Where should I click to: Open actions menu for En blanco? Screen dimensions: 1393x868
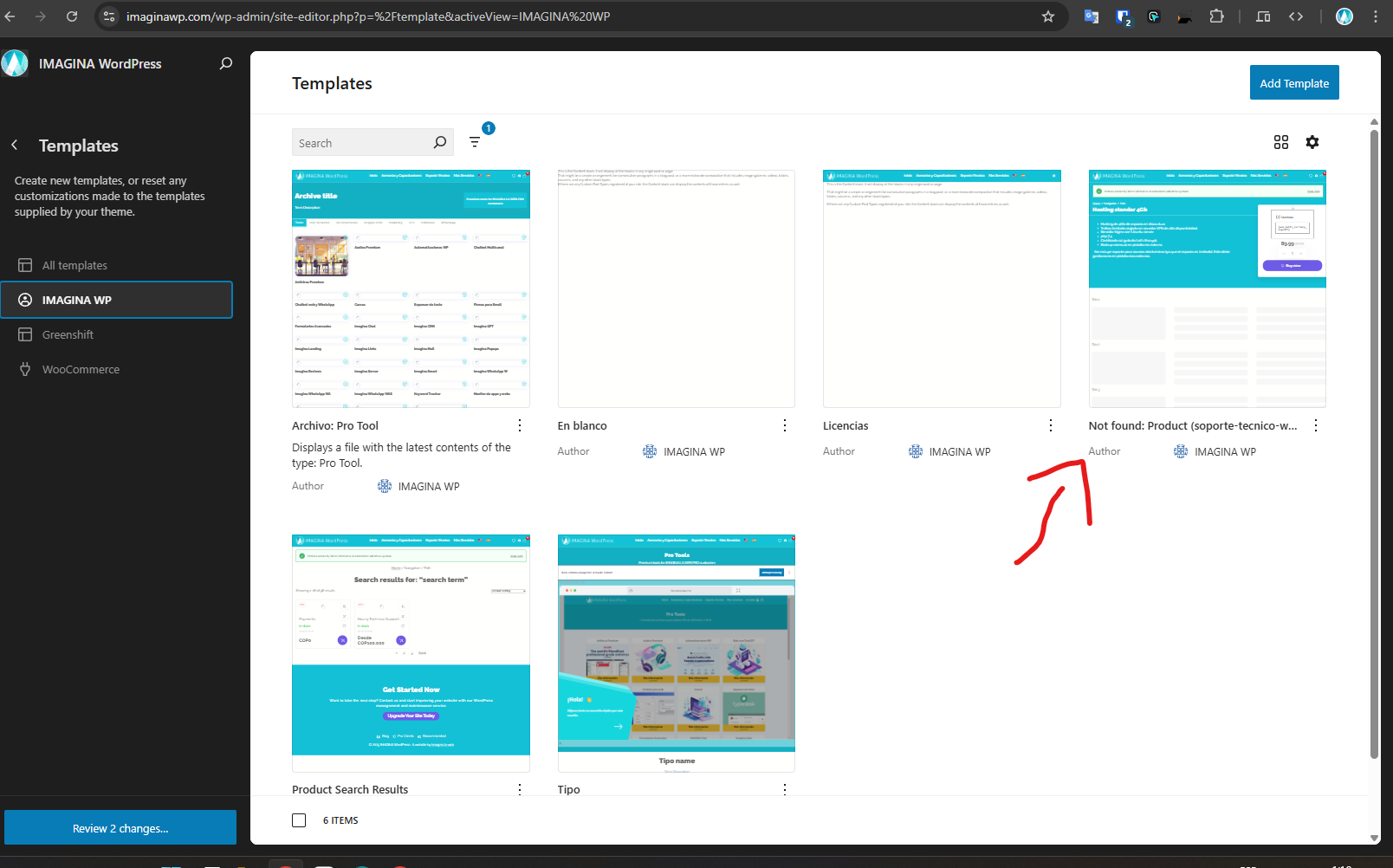pyautogui.click(x=785, y=425)
